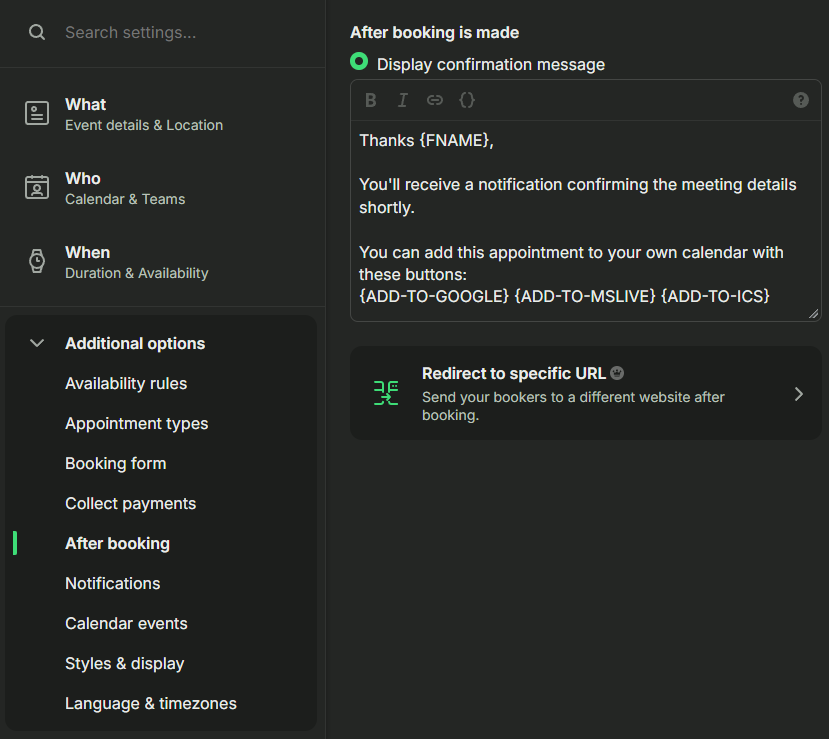Viewport: 829px width, 739px height.
Task: Insert a link using the toolbar icon
Action: (435, 100)
